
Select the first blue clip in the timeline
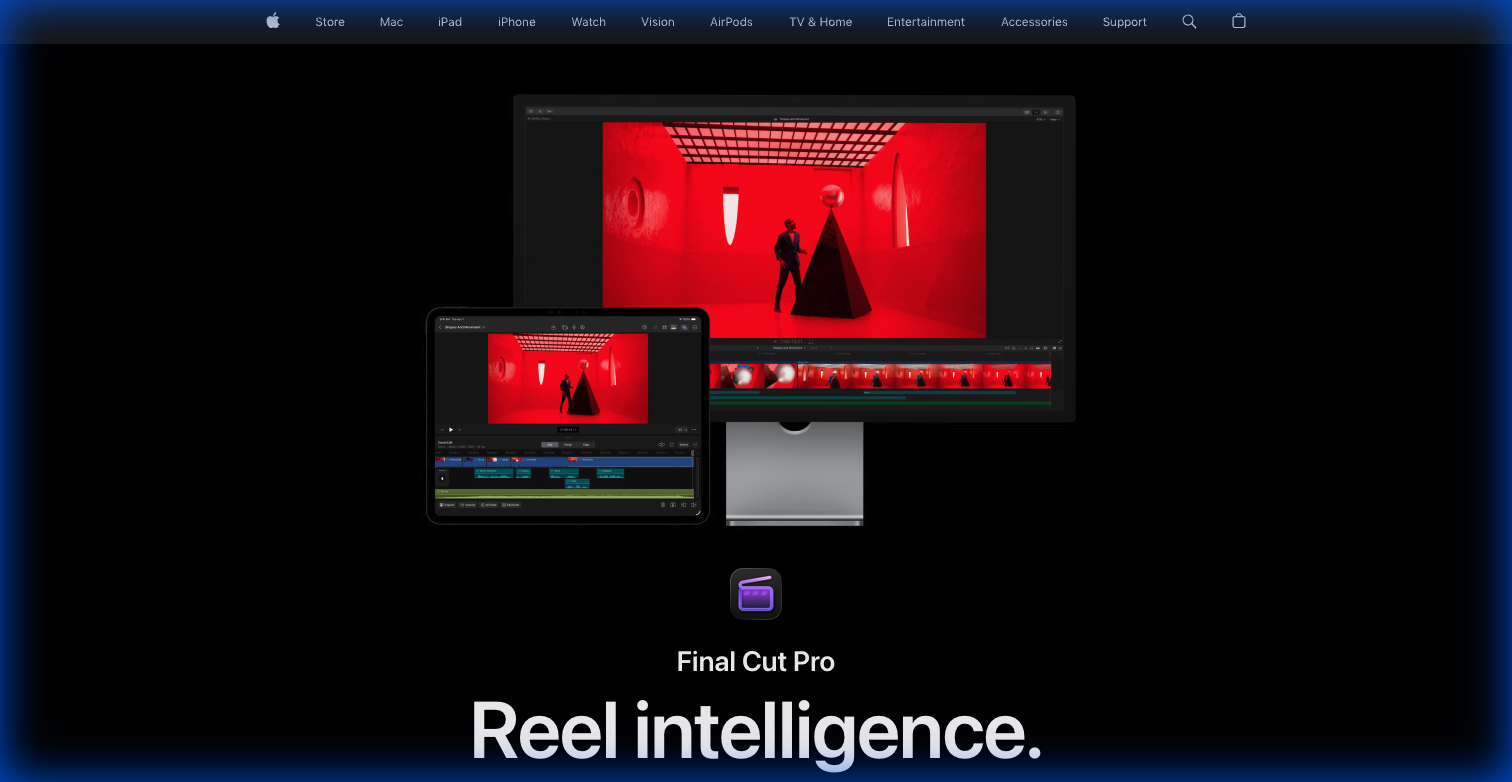(x=449, y=460)
